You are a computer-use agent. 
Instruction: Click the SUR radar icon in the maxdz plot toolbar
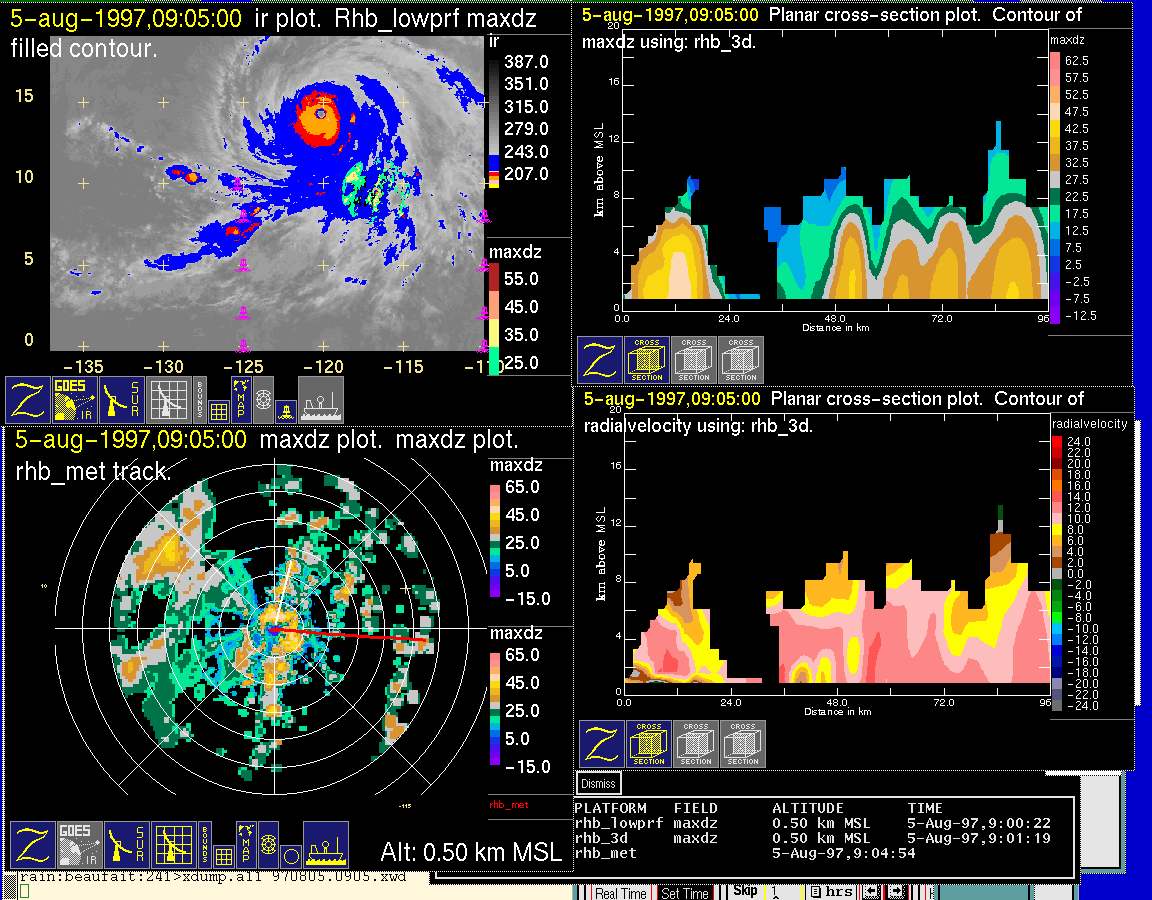126,844
